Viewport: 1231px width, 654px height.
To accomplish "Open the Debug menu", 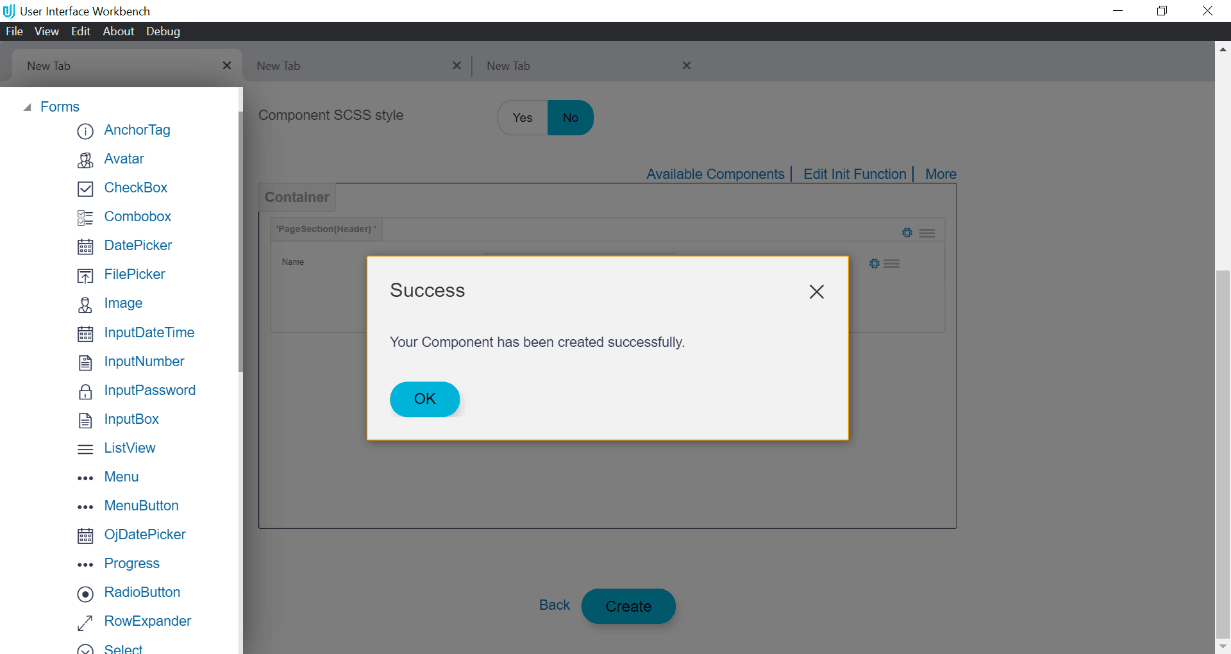I will click(x=163, y=31).
